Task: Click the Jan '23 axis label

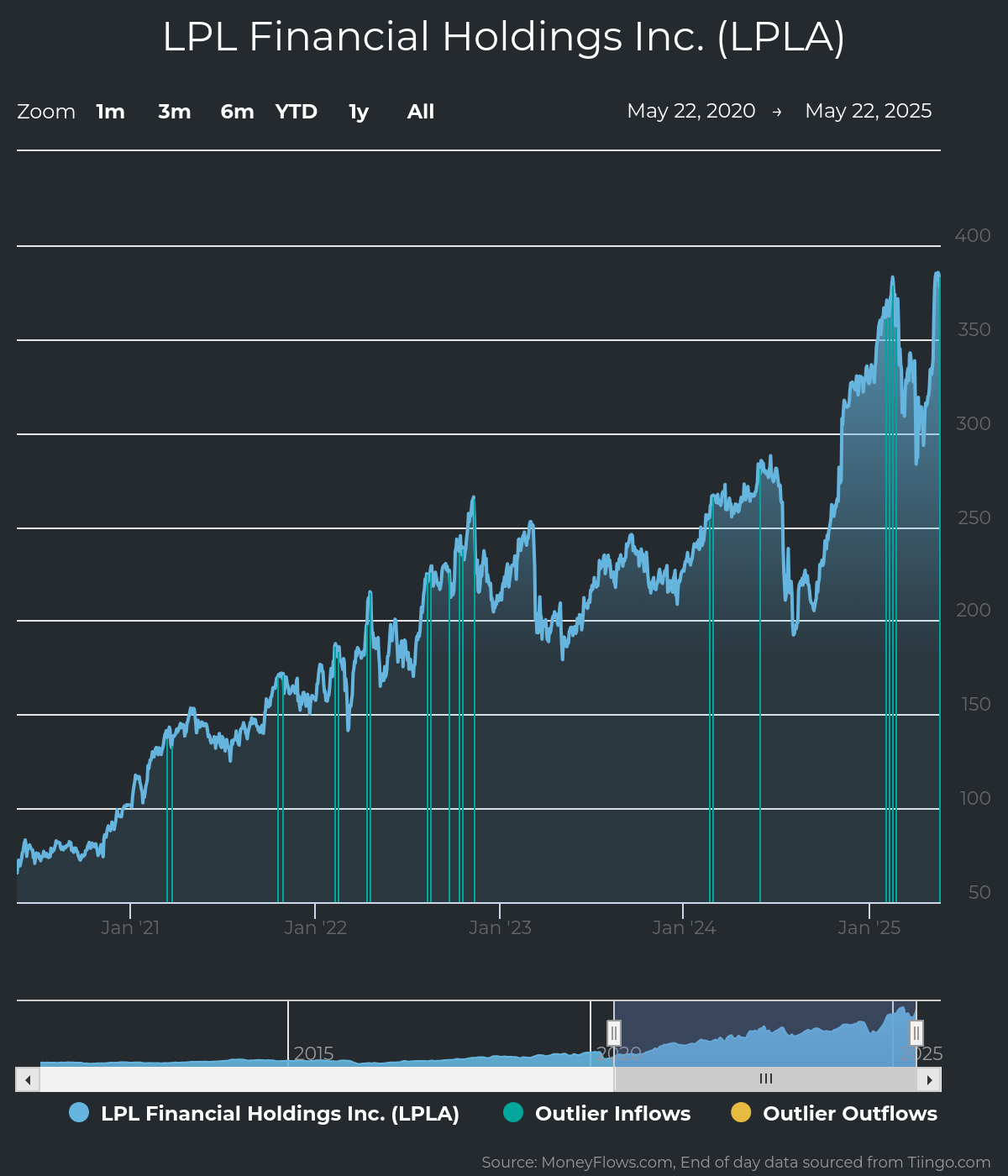Action: (x=500, y=927)
